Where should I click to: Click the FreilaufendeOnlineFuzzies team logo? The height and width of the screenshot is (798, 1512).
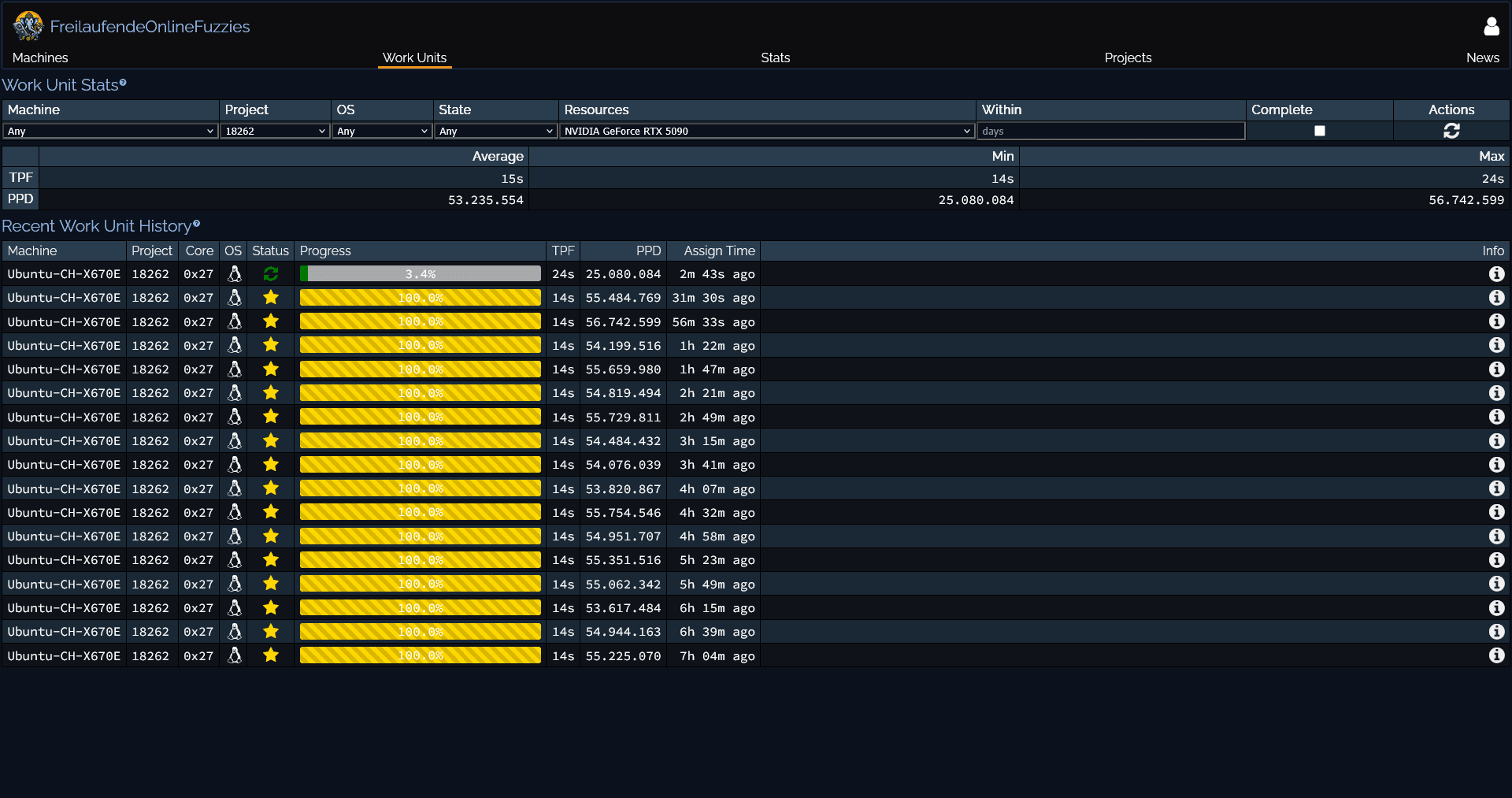coord(28,26)
